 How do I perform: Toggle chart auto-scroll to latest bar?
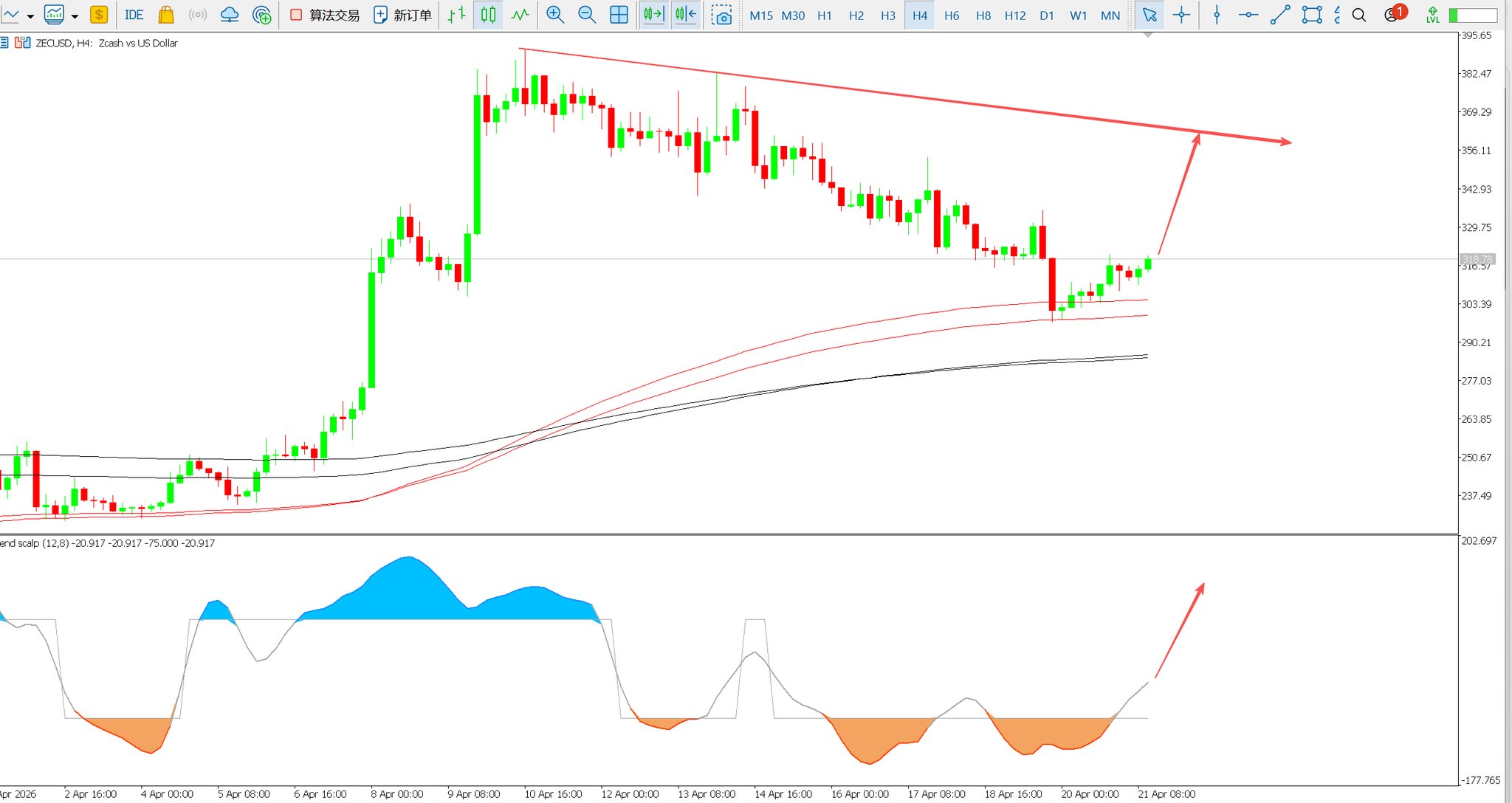653,15
